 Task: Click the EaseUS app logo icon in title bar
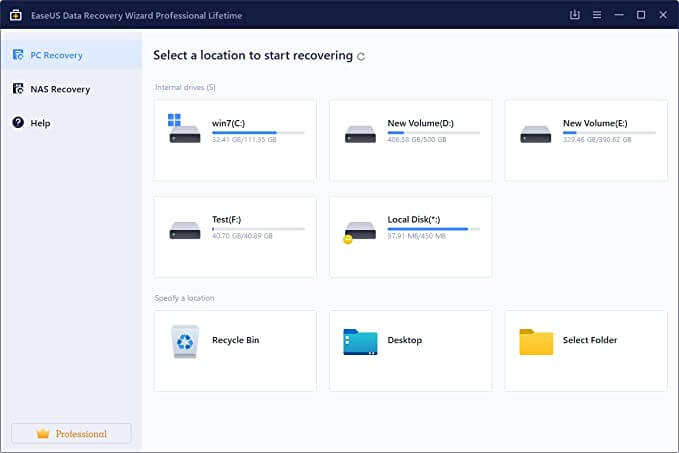(x=16, y=15)
